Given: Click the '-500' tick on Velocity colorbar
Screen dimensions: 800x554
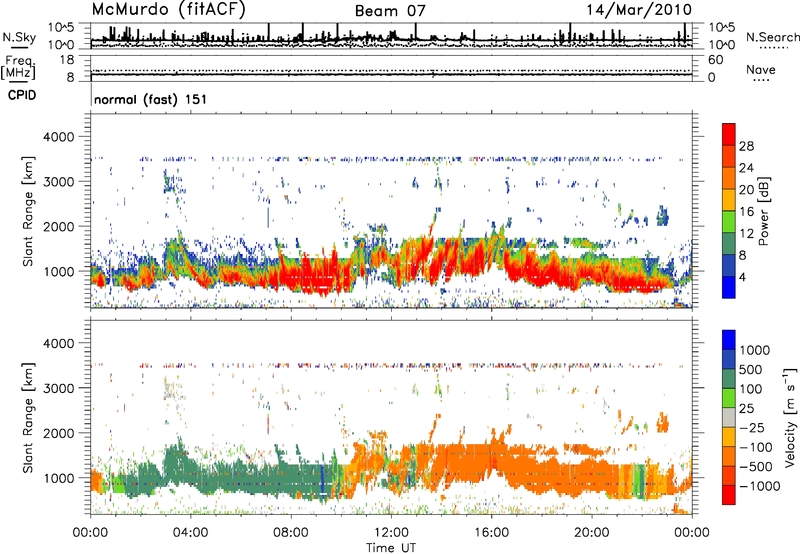Looking at the screenshot, I should (x=758, y=467).
